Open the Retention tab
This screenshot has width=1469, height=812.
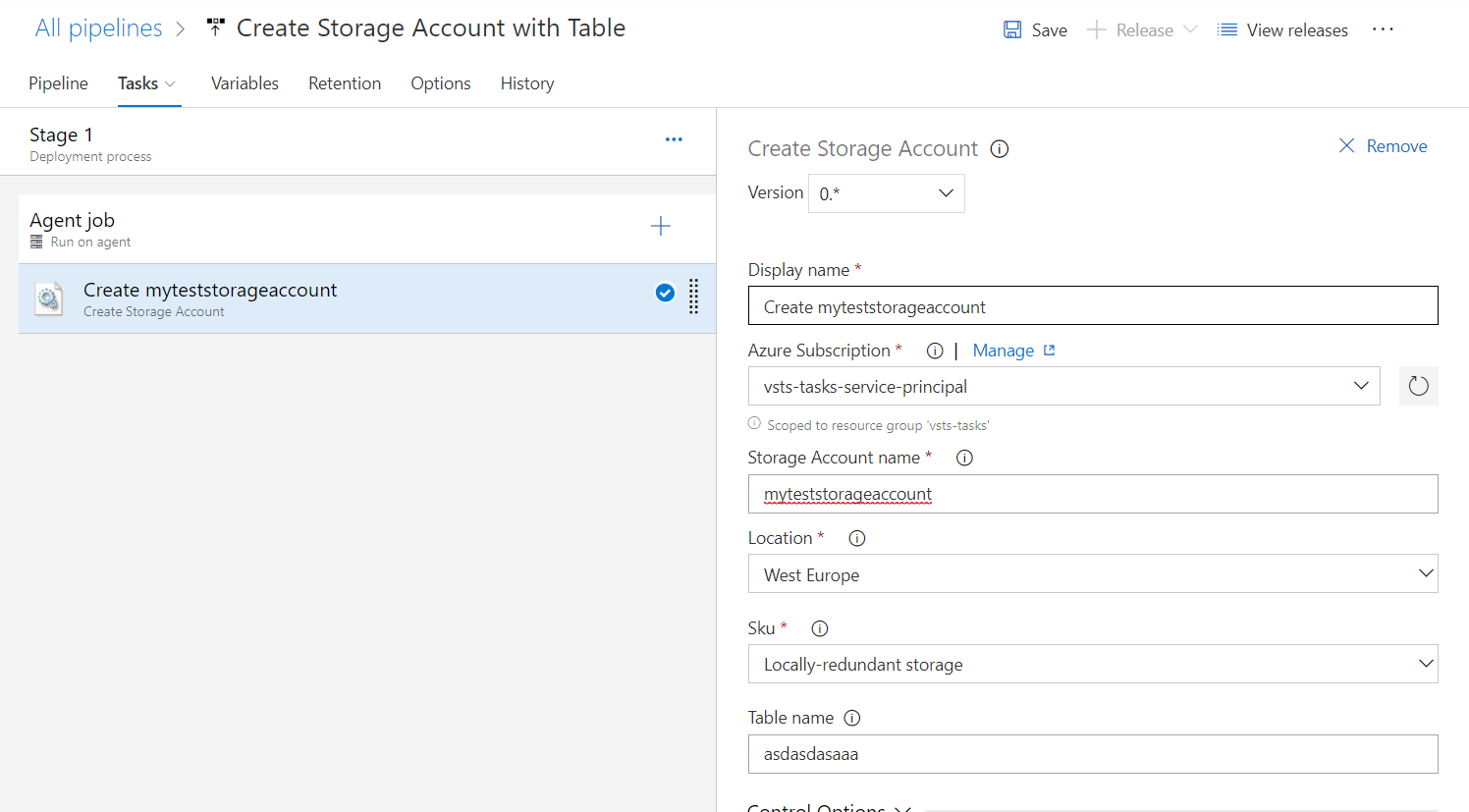pos(345,83)
